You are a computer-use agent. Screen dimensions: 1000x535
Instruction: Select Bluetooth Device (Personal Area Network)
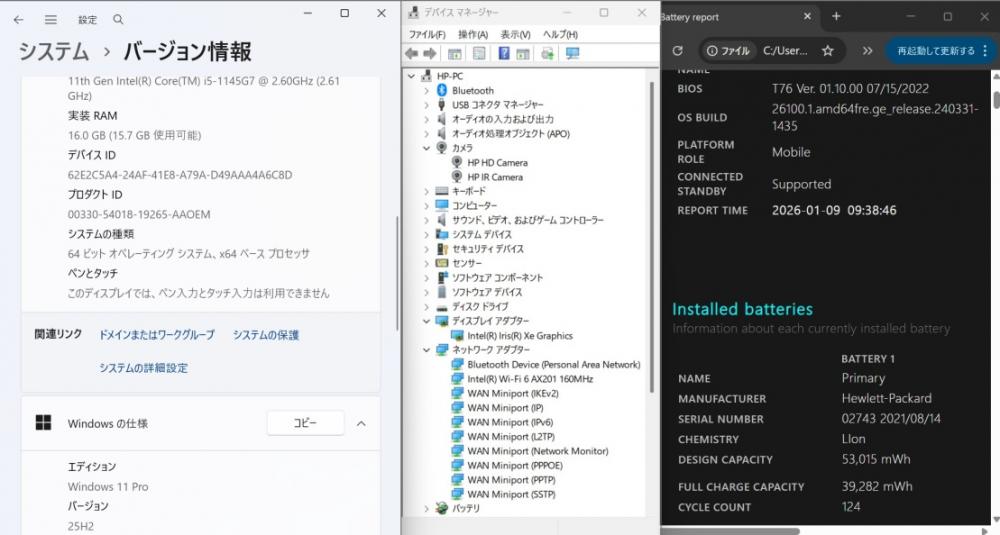pyautogui.click(x=554, y=365)
